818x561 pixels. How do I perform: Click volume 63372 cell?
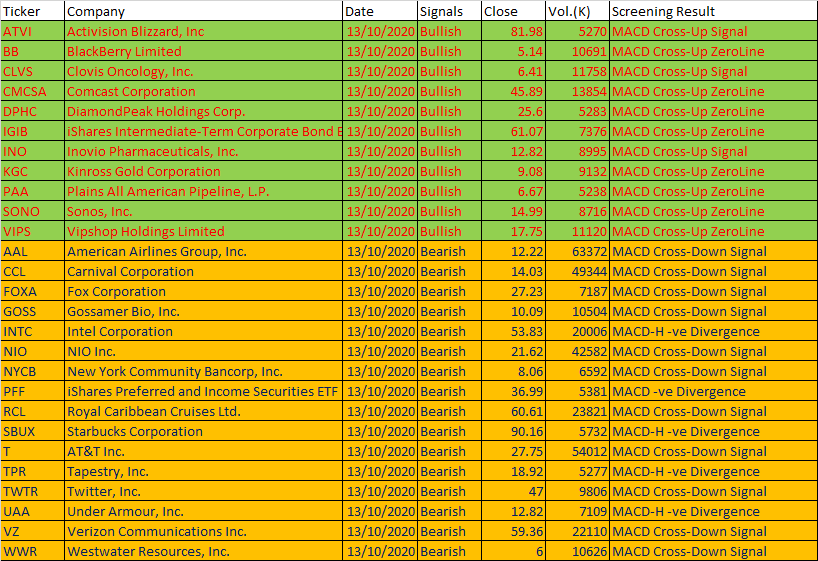(578, 252)
